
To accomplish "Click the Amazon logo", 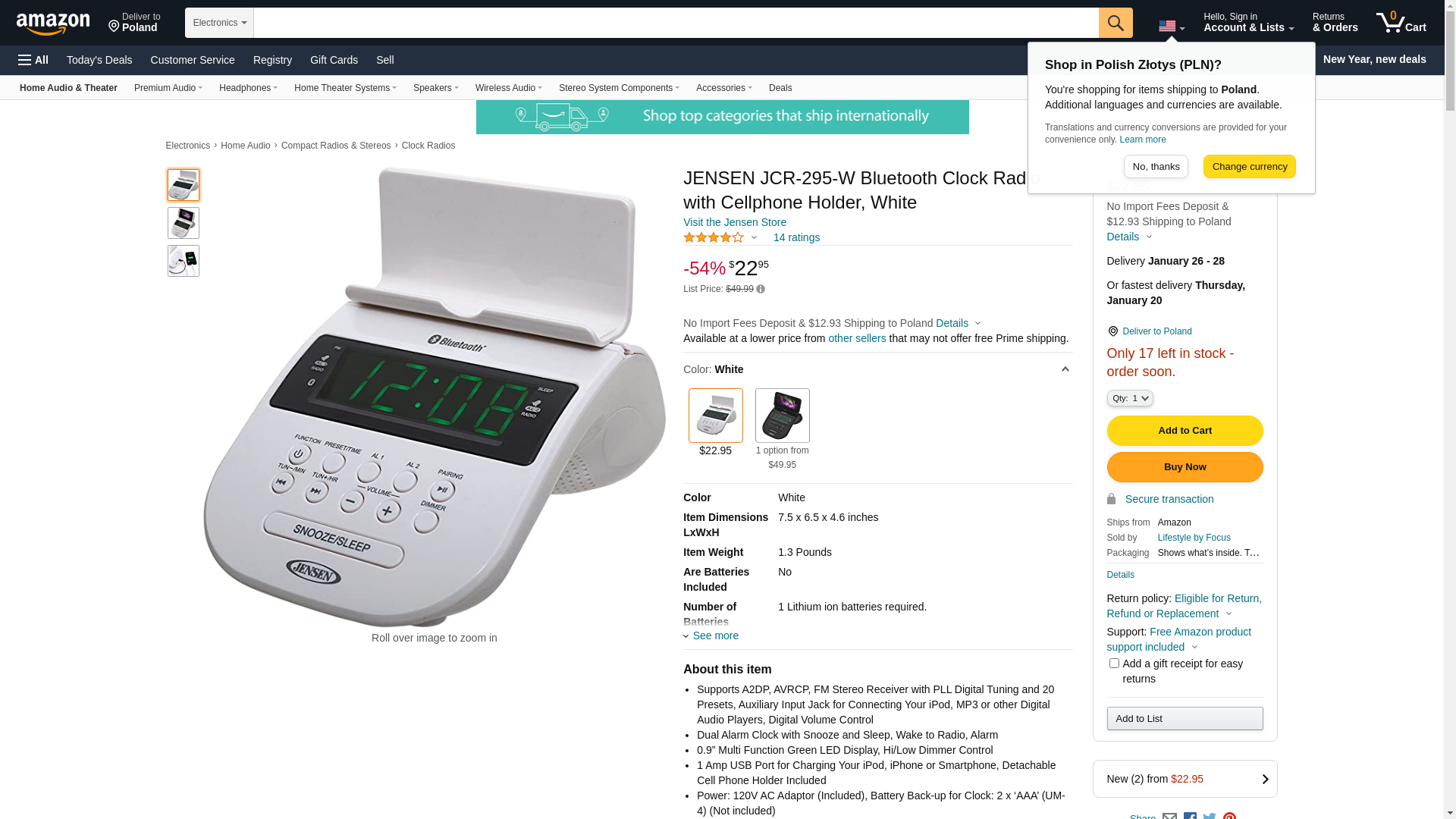I will point(53,24).
